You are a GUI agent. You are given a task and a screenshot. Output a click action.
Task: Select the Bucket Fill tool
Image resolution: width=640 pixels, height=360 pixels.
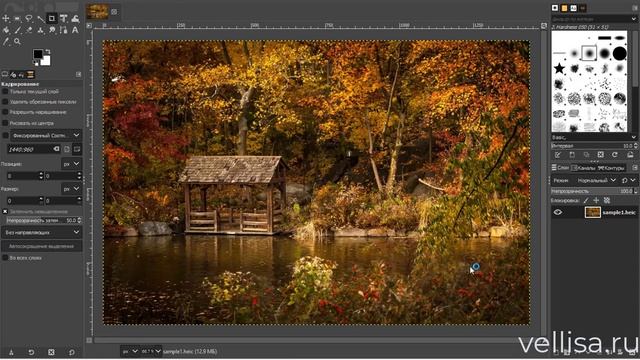point(6,30)
